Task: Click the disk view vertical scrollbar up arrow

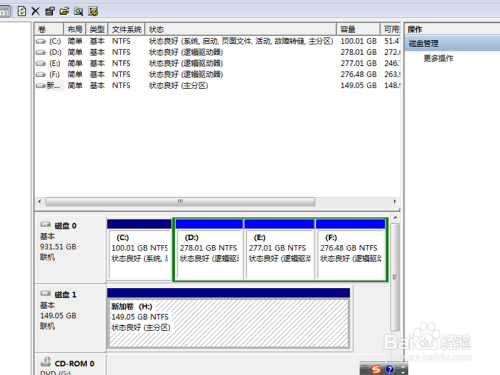Action: pos(395,218)
